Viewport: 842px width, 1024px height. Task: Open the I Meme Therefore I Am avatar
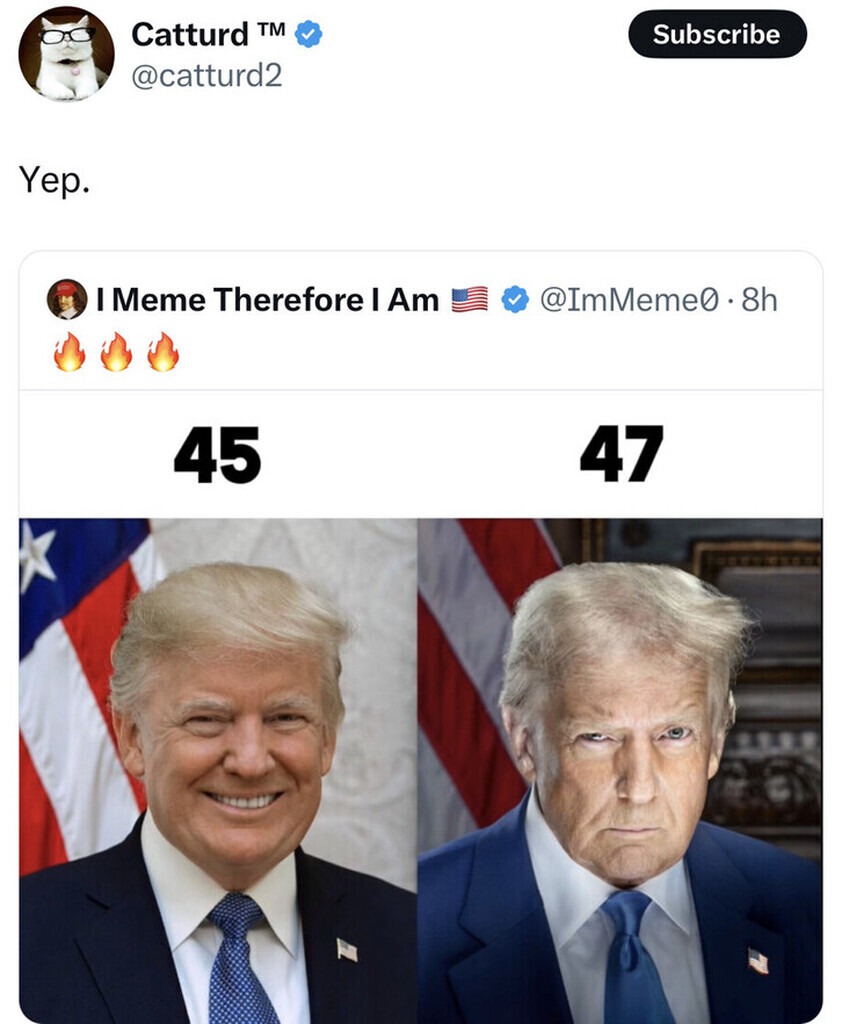(x=67, y=299)
